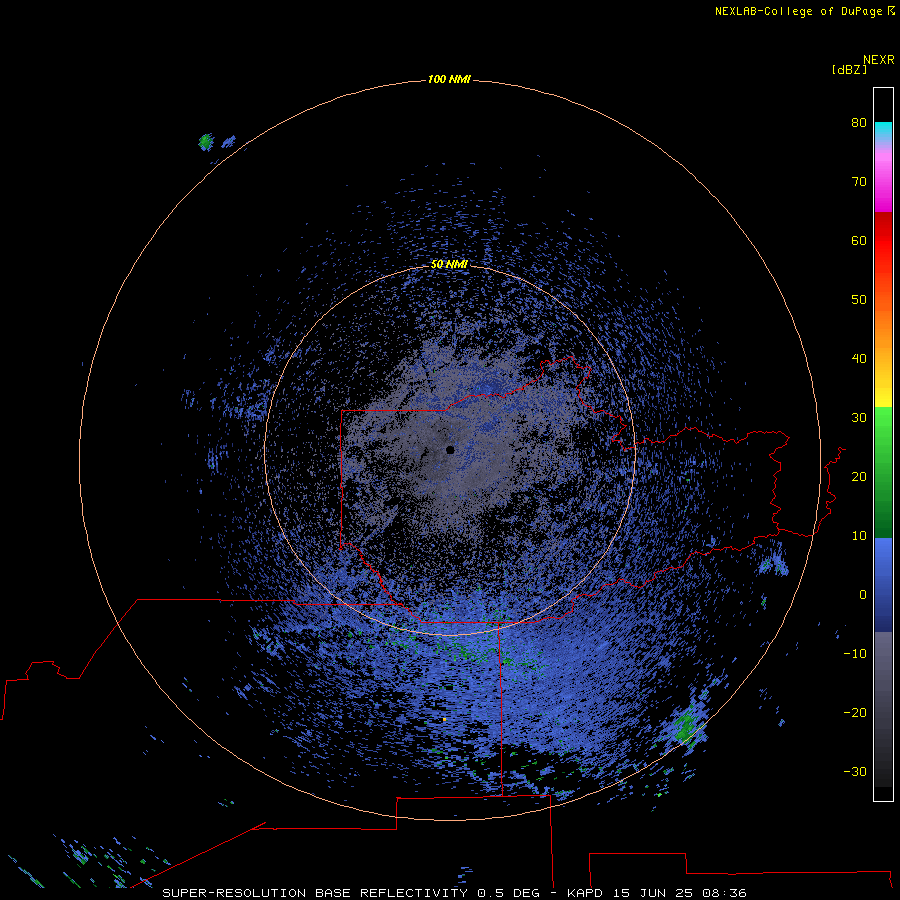Select the 20 value on the dBZ scale
Screen dimensions: 900x900
coord(859,477)
